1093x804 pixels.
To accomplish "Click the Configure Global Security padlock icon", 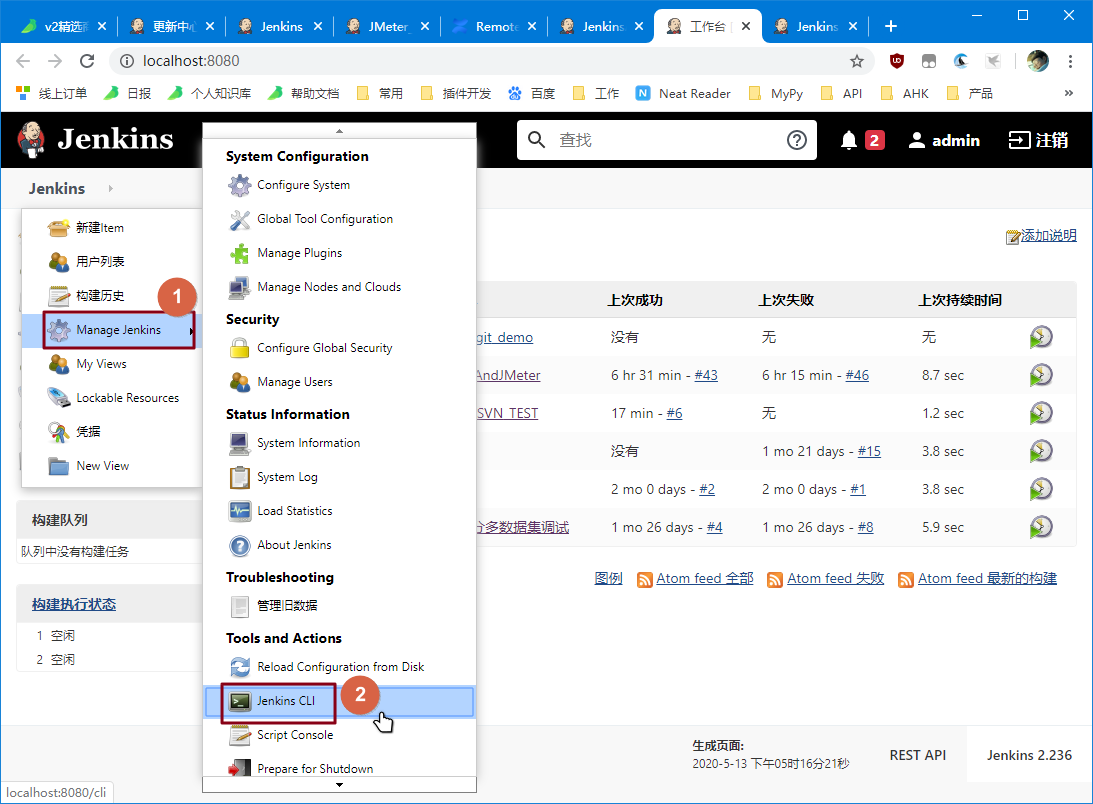I will coord(240,348).
